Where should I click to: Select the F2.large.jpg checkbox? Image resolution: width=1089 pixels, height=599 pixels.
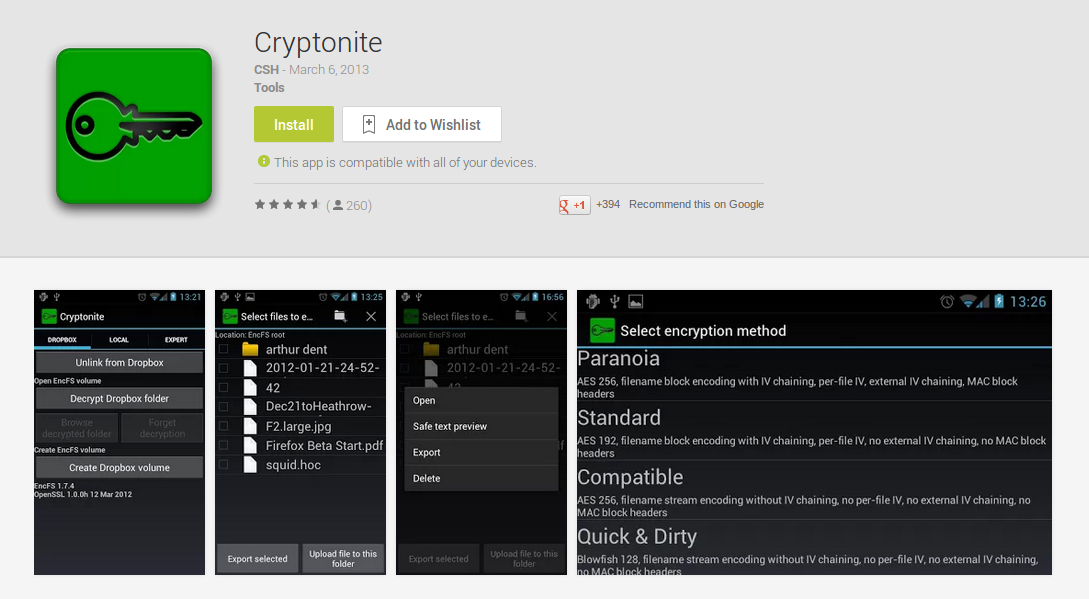pos(224,426)
